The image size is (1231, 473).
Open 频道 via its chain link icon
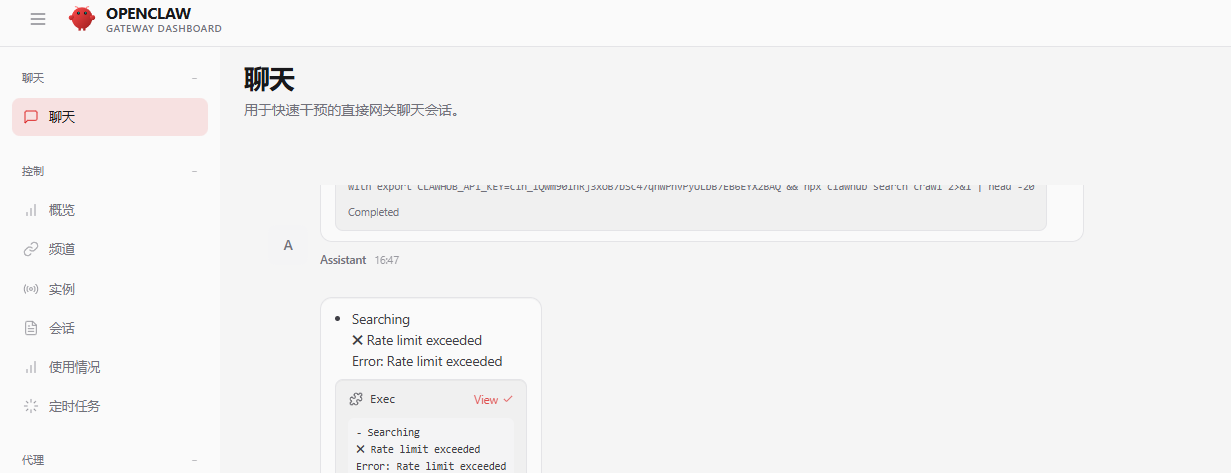pyautogui.click(x=31, y=249)
